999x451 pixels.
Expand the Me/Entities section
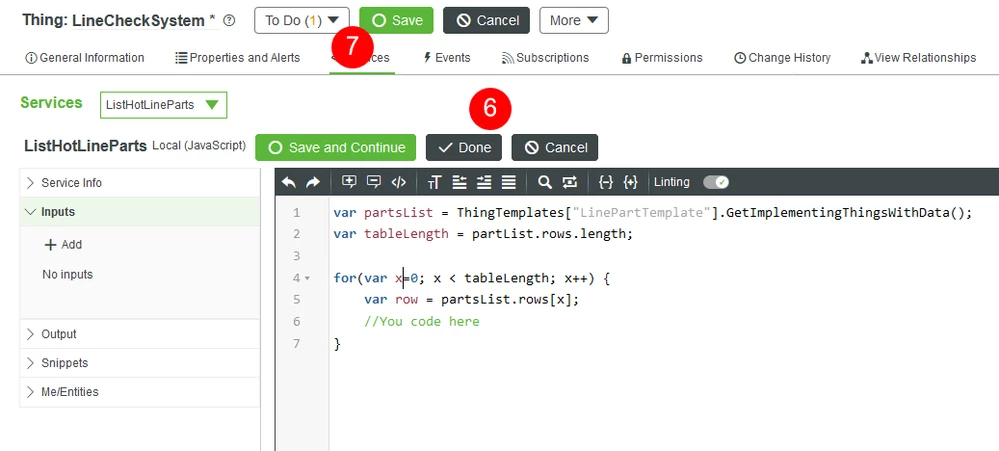click(140, 392)
